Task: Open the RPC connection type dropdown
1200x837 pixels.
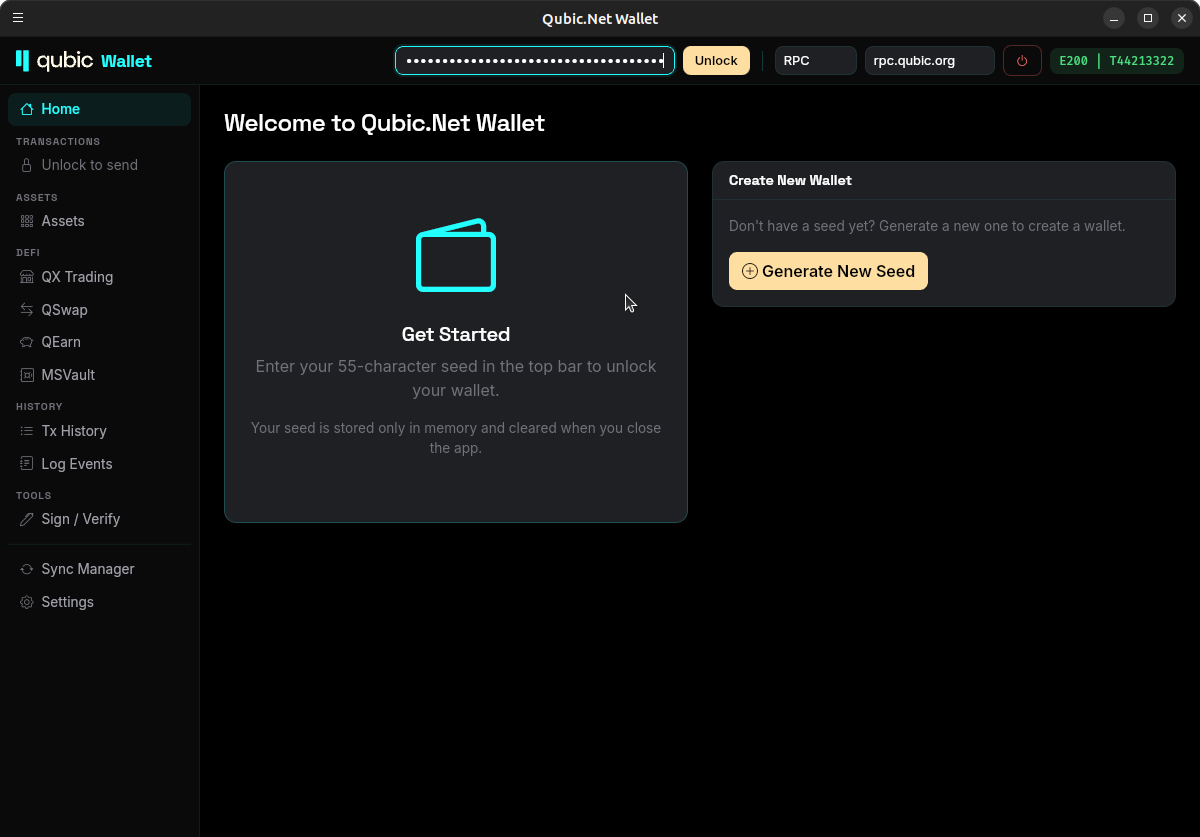Action: click(x=815, y=61)
